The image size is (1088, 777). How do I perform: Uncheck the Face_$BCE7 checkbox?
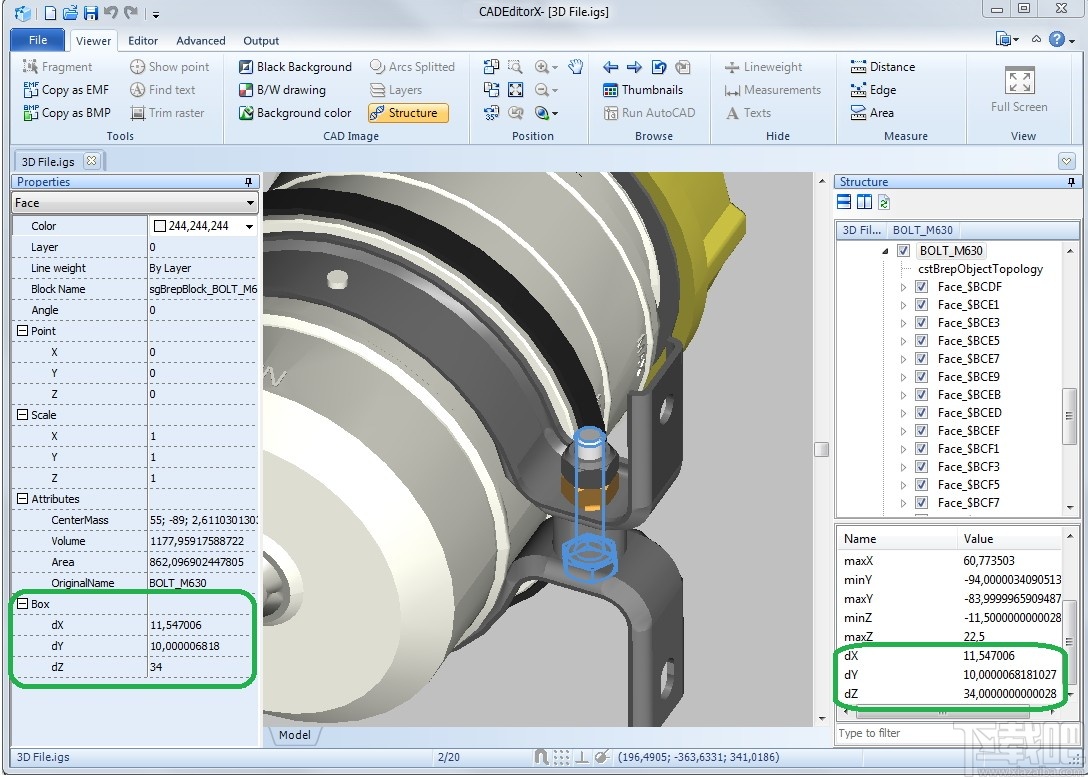[x=921, y=359]
